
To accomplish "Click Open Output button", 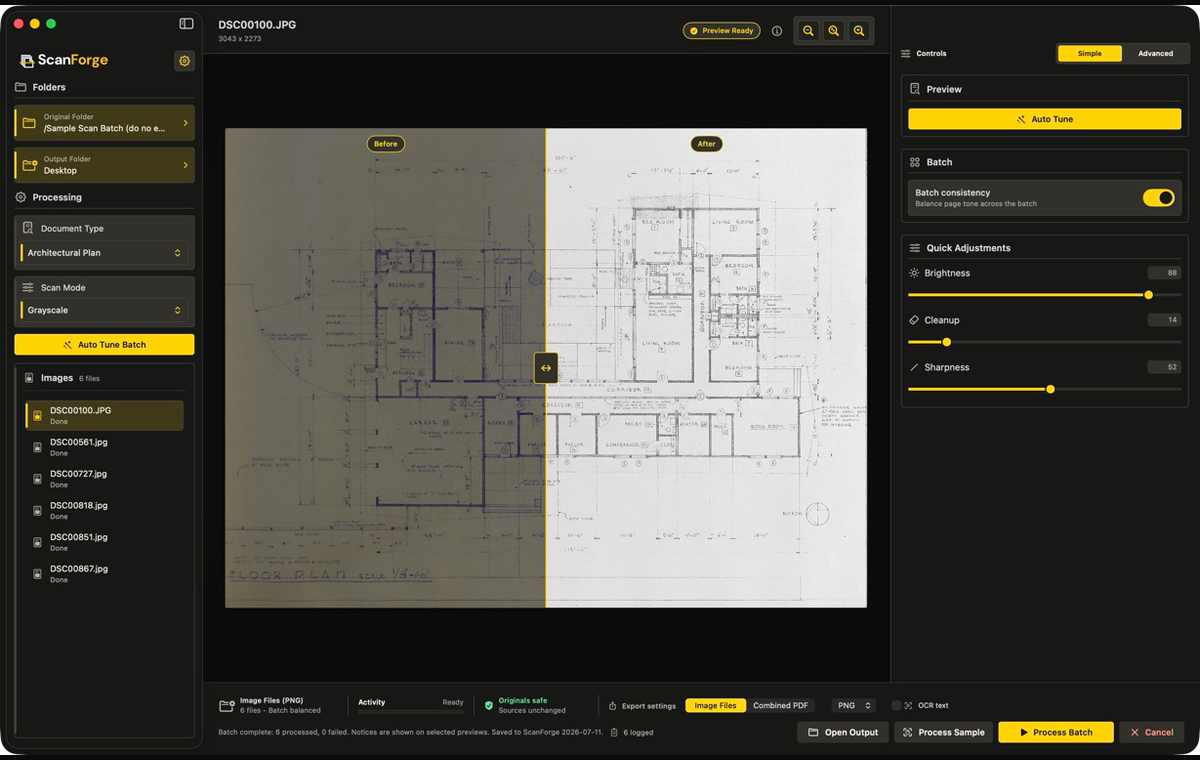I will pos(842,732).
